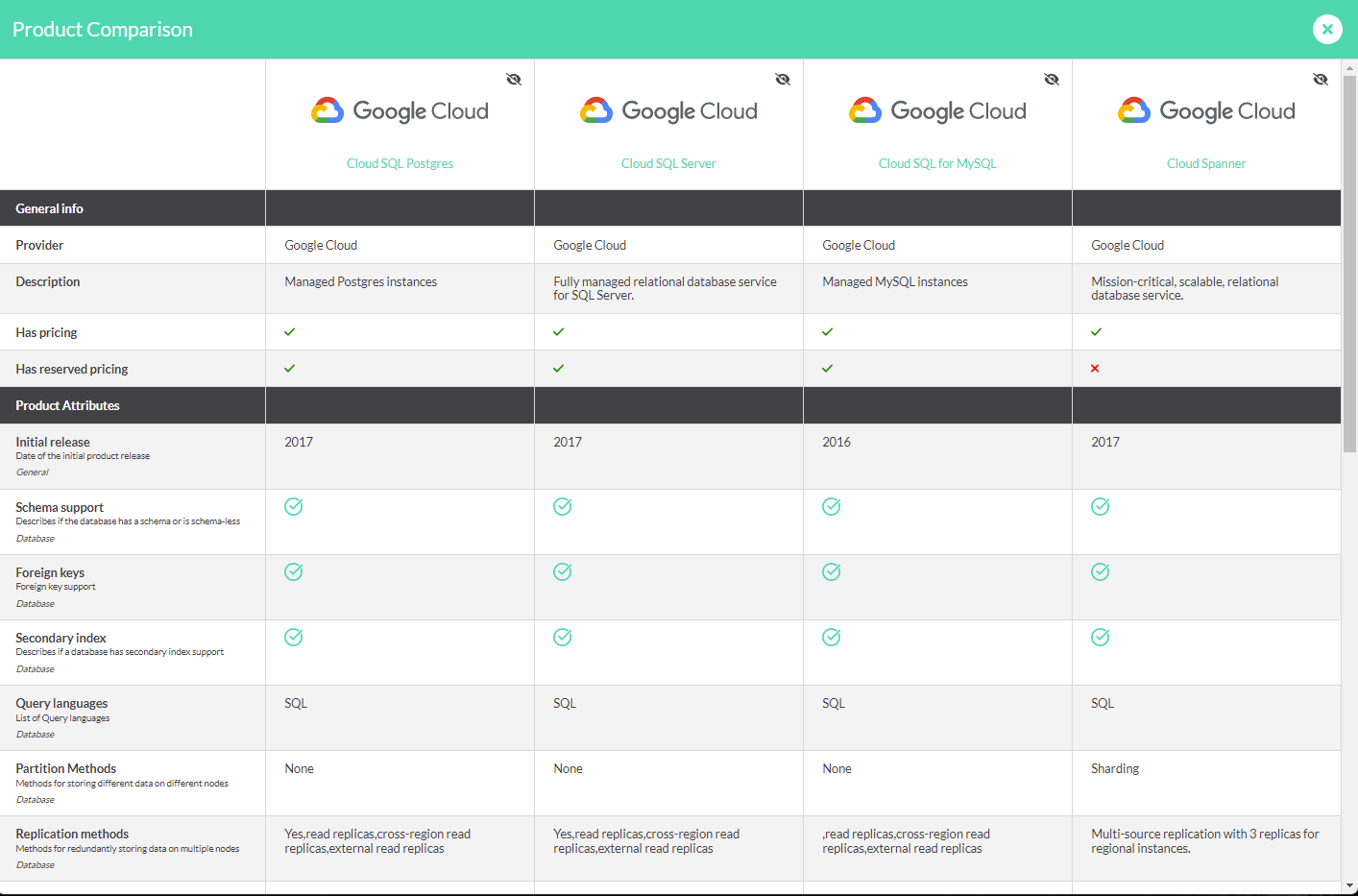This screenshot has width=1358, height=896.
Task: Click the Schema support row label
Action: pos(60,507)
